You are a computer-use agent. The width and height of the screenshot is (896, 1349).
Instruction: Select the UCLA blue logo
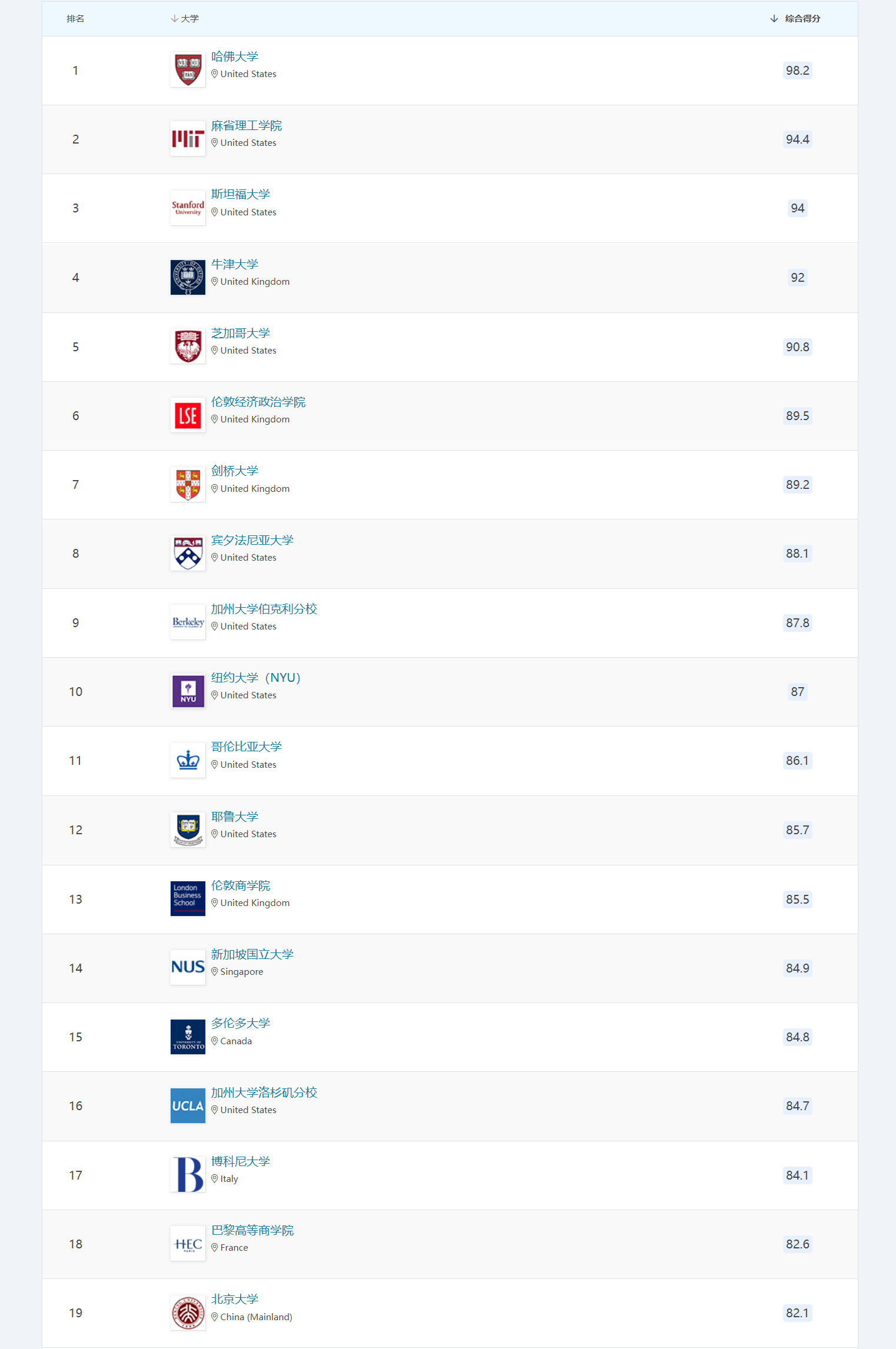pos(188,1105)
